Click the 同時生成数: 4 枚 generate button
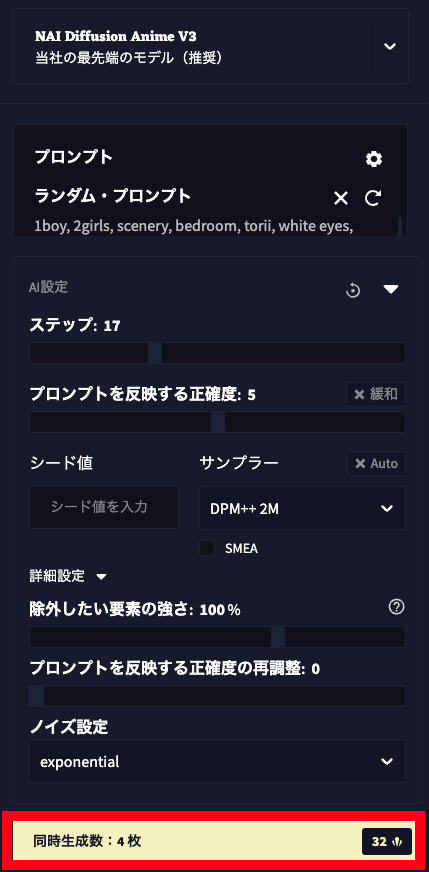Screen dimensions: 429x872 tap(214, 841)
